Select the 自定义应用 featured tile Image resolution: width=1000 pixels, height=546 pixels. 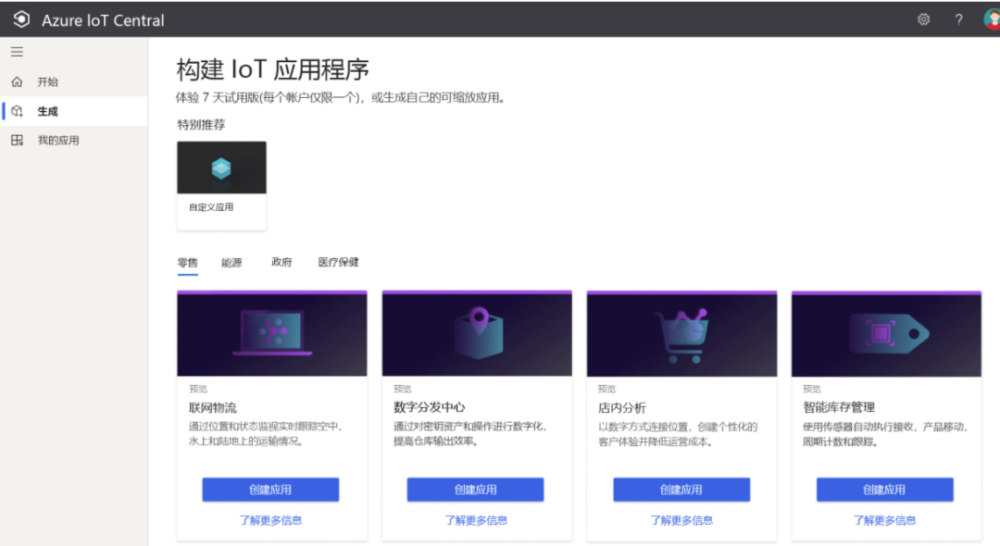point(221,185)
